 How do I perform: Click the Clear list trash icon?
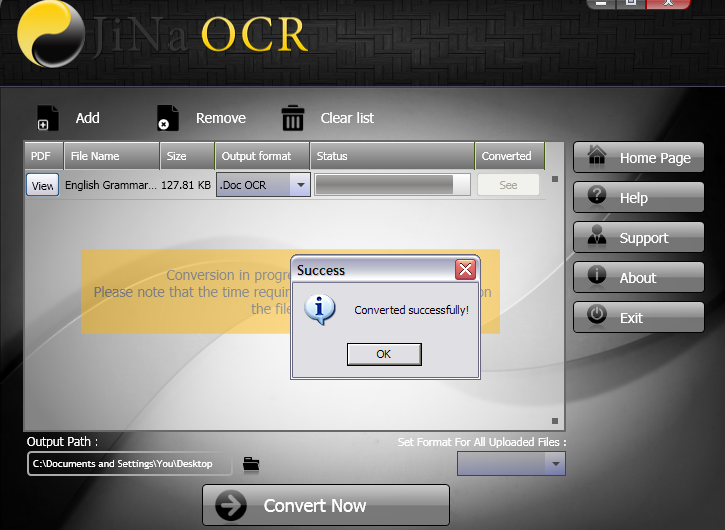293,118
